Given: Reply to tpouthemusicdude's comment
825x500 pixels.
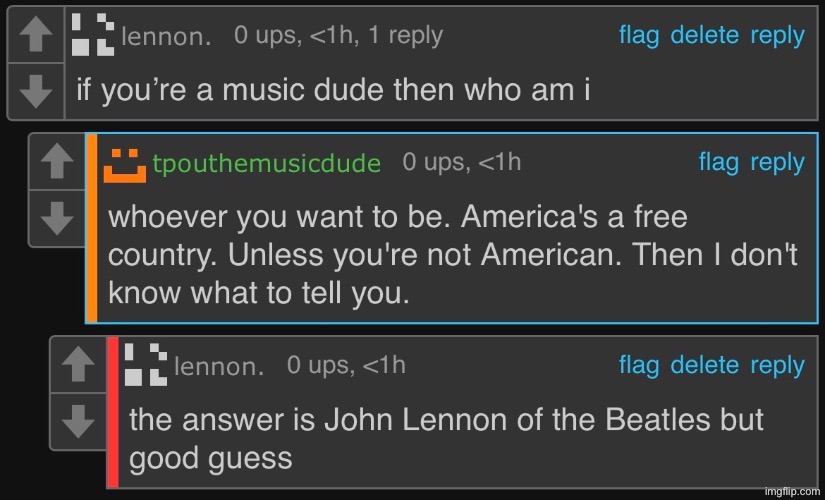Looking at the screenshot, I should pos(777,162).
